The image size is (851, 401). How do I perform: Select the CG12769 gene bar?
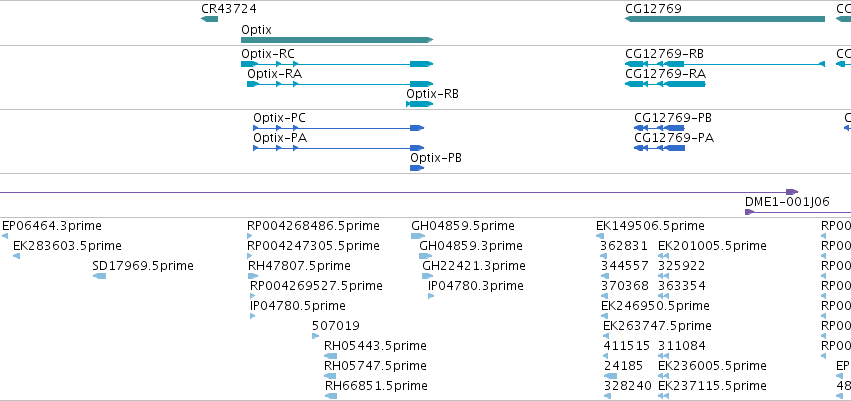coord(725,19)
